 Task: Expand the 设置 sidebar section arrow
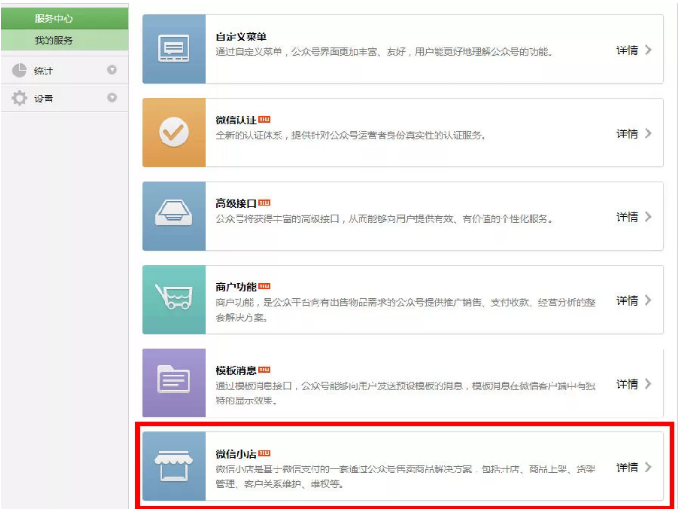point(112,97)
